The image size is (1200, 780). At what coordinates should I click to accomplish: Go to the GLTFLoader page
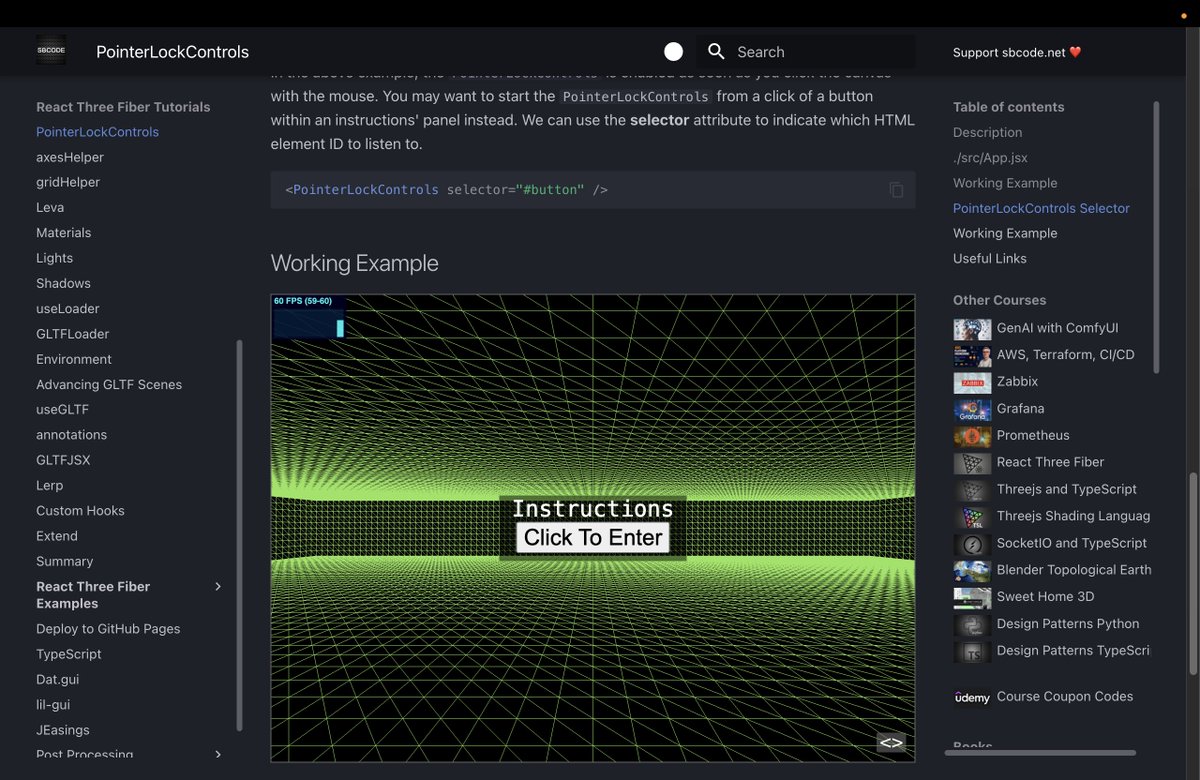click(x=73, y=334)
